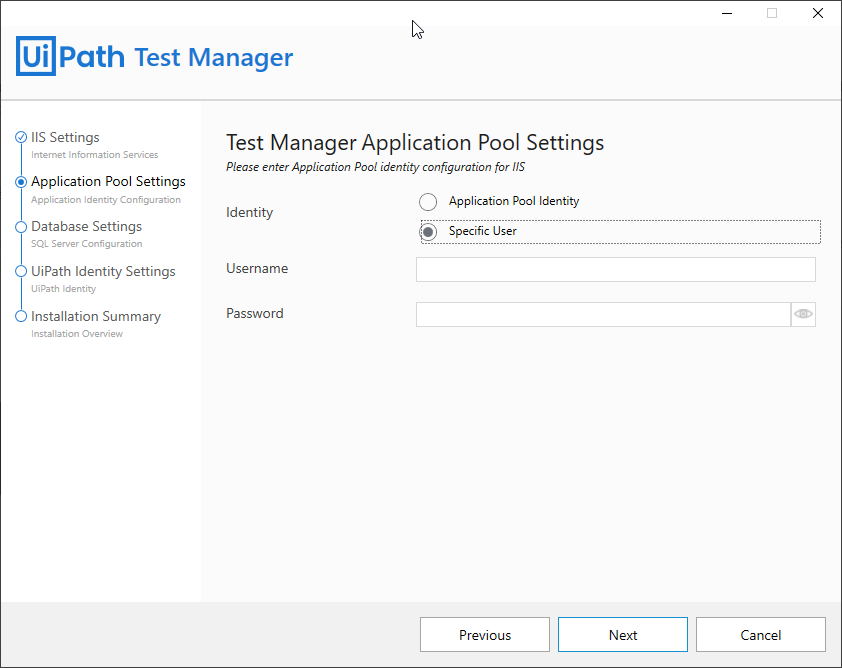Viewport: 842px width, 668px height.
Task: Click the 'Installation Overview' subtitle
Action: [x=77, y=334]
